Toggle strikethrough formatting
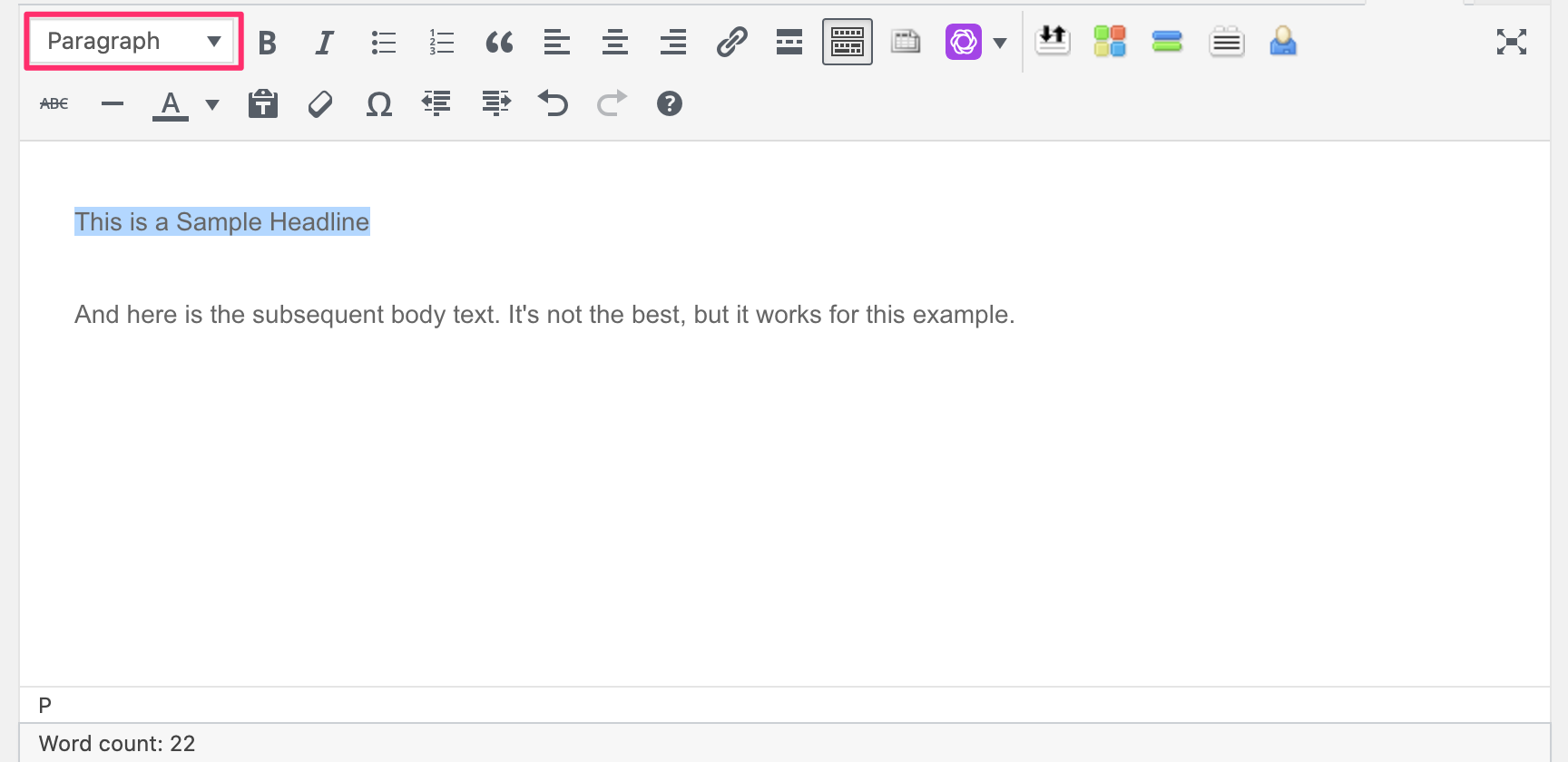The width and height of the screenshot is (1568, 762). click(54, 104)
